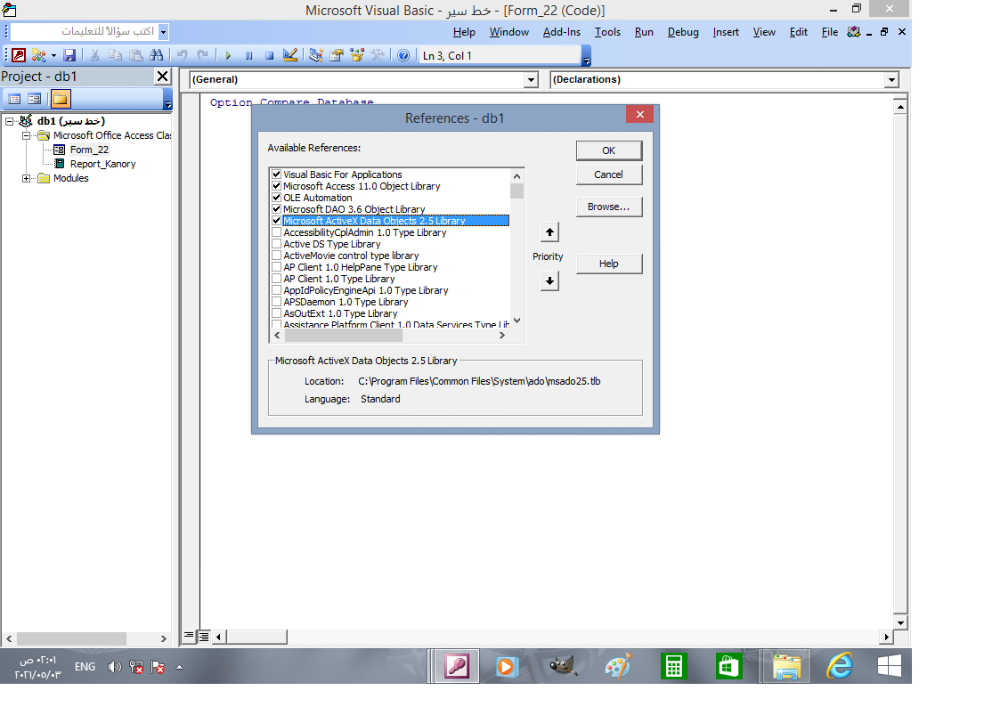This screenshot has height=707, width=1000.
Task: Click the Copy toolbar icon
Action: [115, 55]
